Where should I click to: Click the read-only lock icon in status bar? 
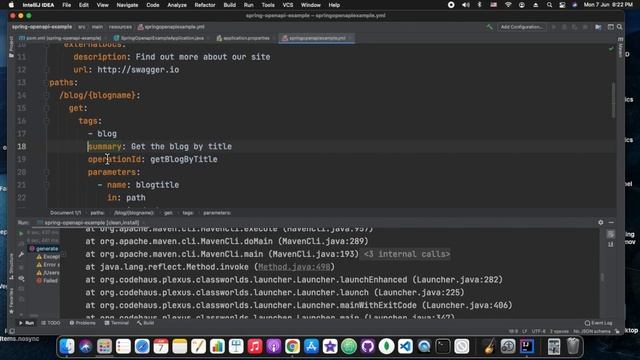617,331
